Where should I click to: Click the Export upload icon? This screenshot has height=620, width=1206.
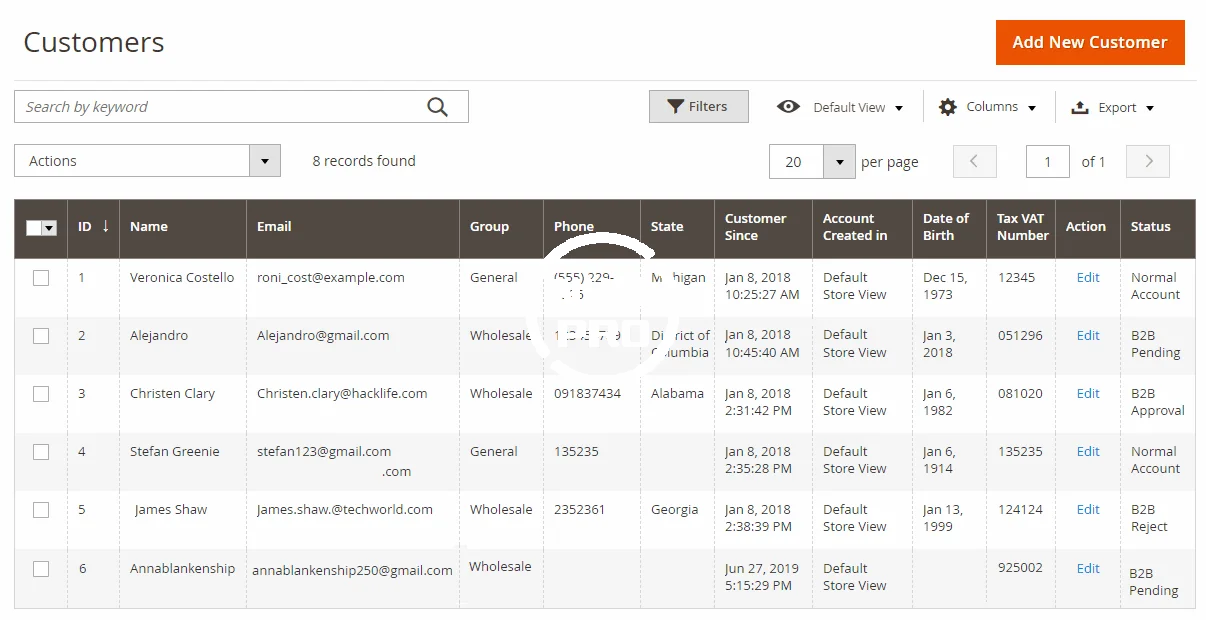tap(1080, 107)
